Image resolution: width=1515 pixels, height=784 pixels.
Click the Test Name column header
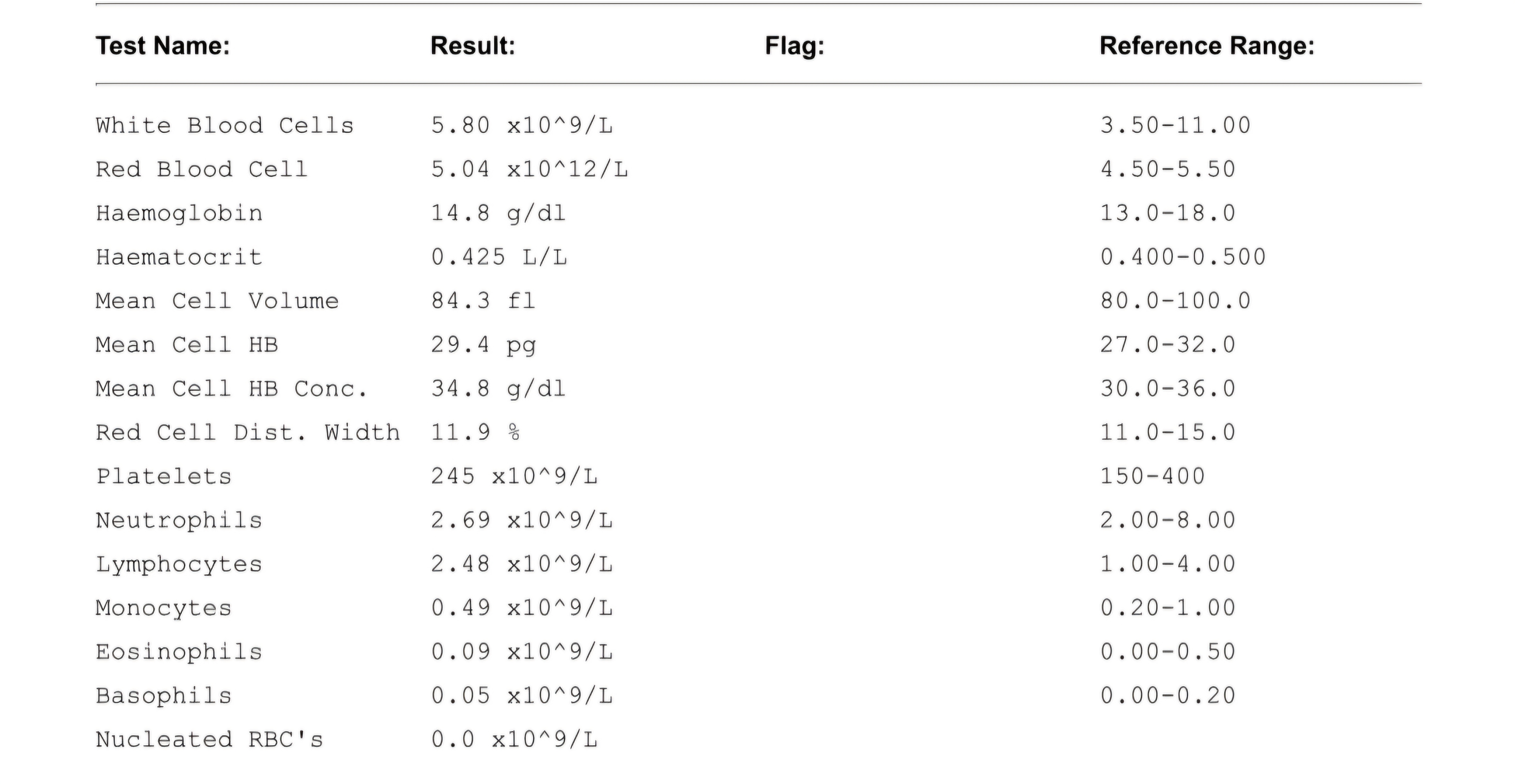point(162,46)
